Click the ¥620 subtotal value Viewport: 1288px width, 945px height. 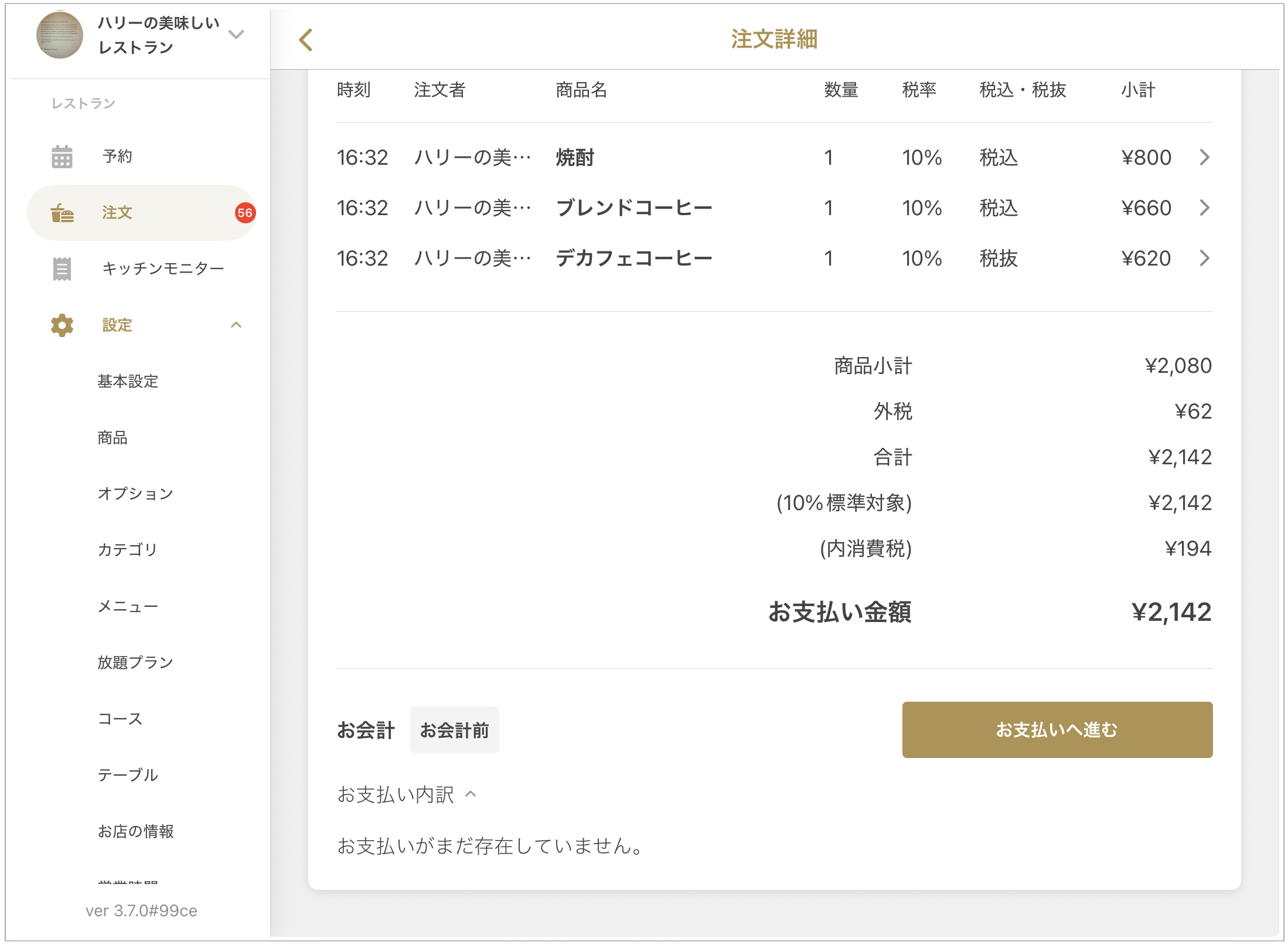coord(1146,259)
